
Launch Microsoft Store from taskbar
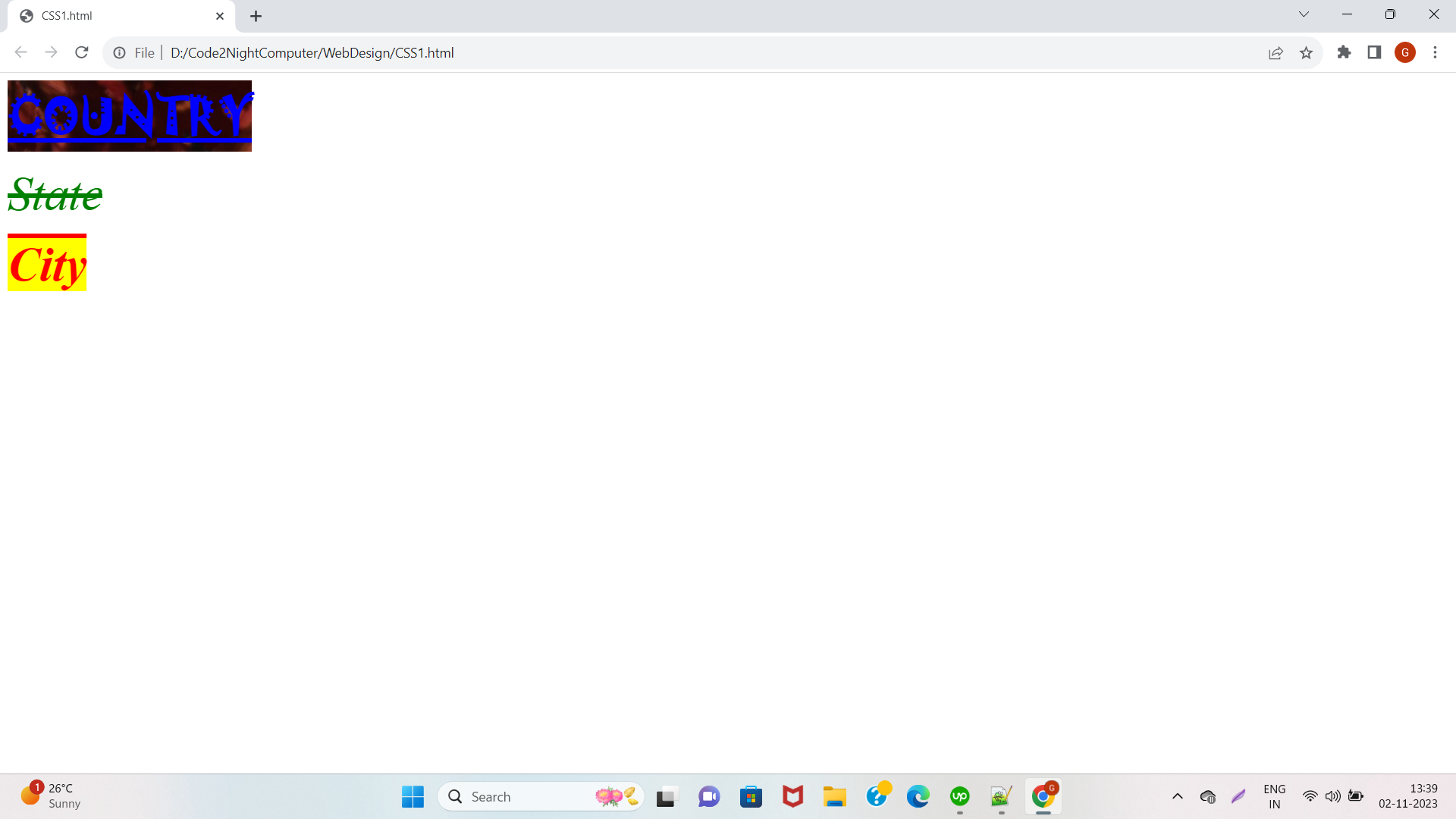pyautogui.click(x=751, y=797)
